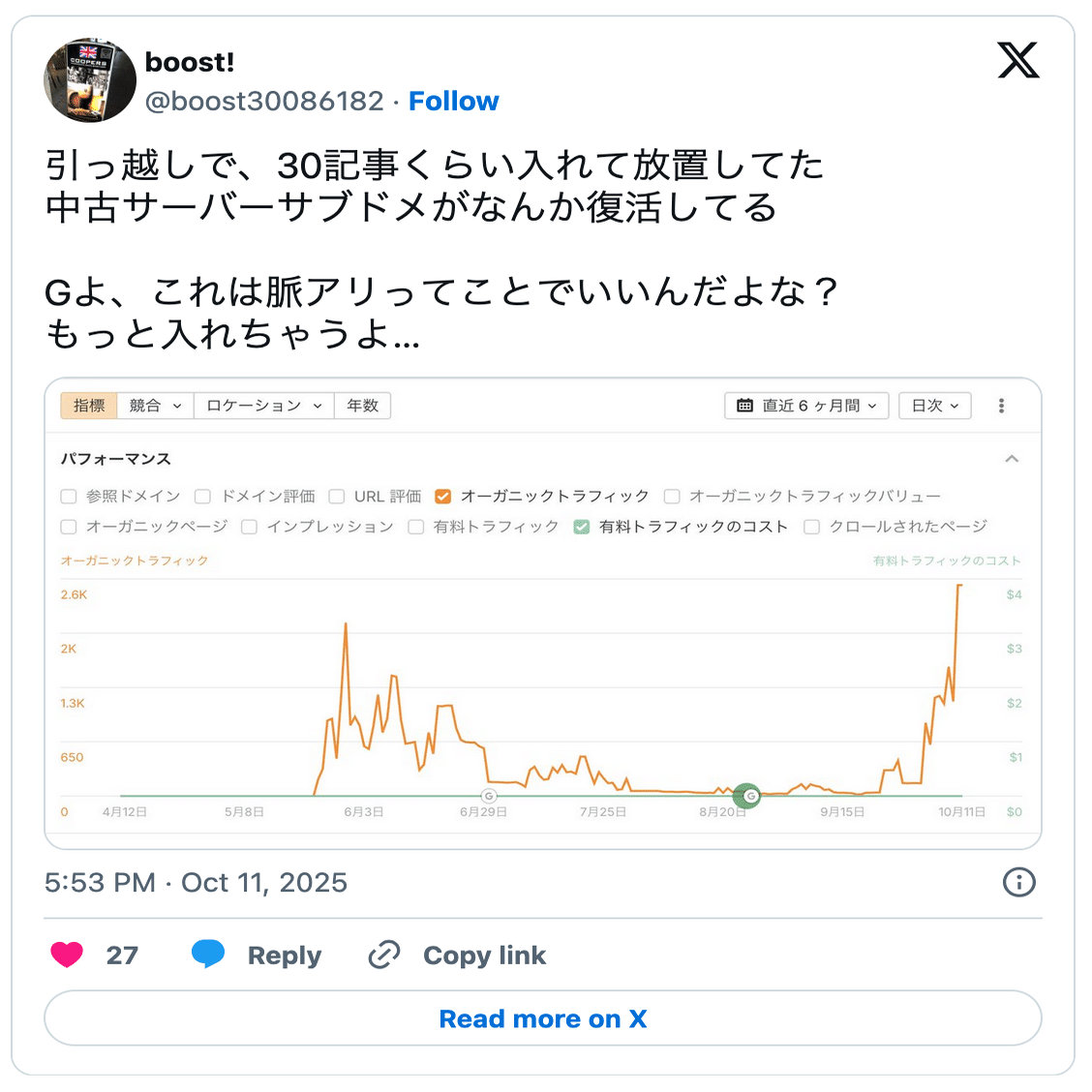
Task: Click the boost! profile avatar
Action: click(90, 80)
